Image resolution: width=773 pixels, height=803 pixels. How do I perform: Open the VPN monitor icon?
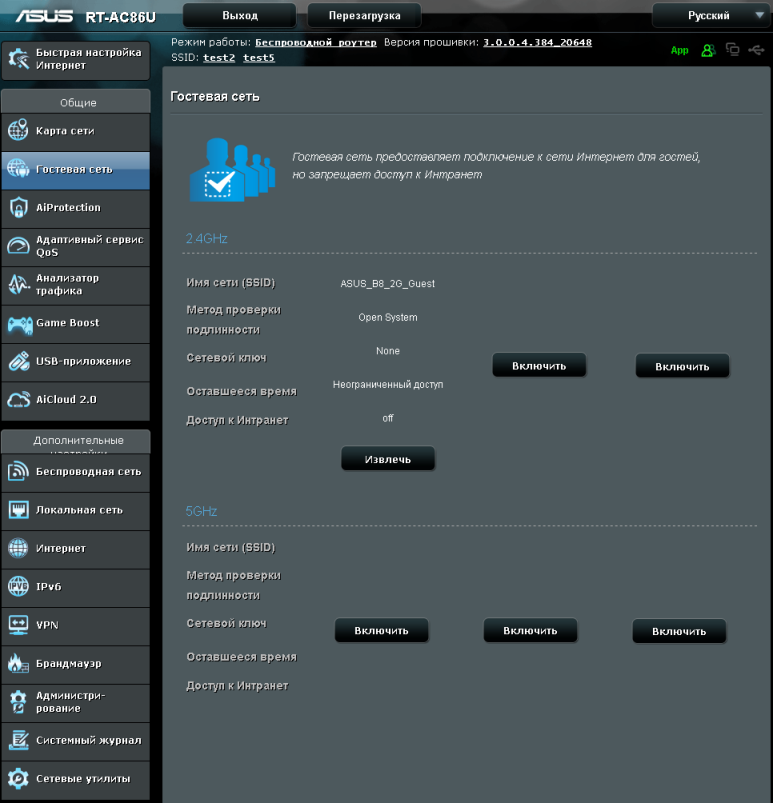click(x=18, y=625)
